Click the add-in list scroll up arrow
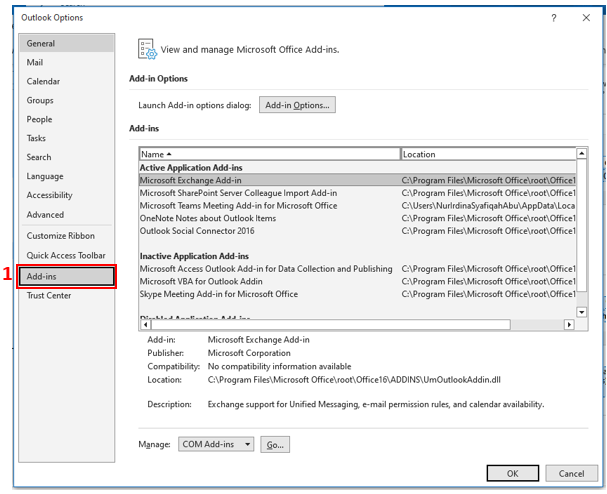Image resolution: width=607 pixels, height=494 pixels. (x=581, y=154)
